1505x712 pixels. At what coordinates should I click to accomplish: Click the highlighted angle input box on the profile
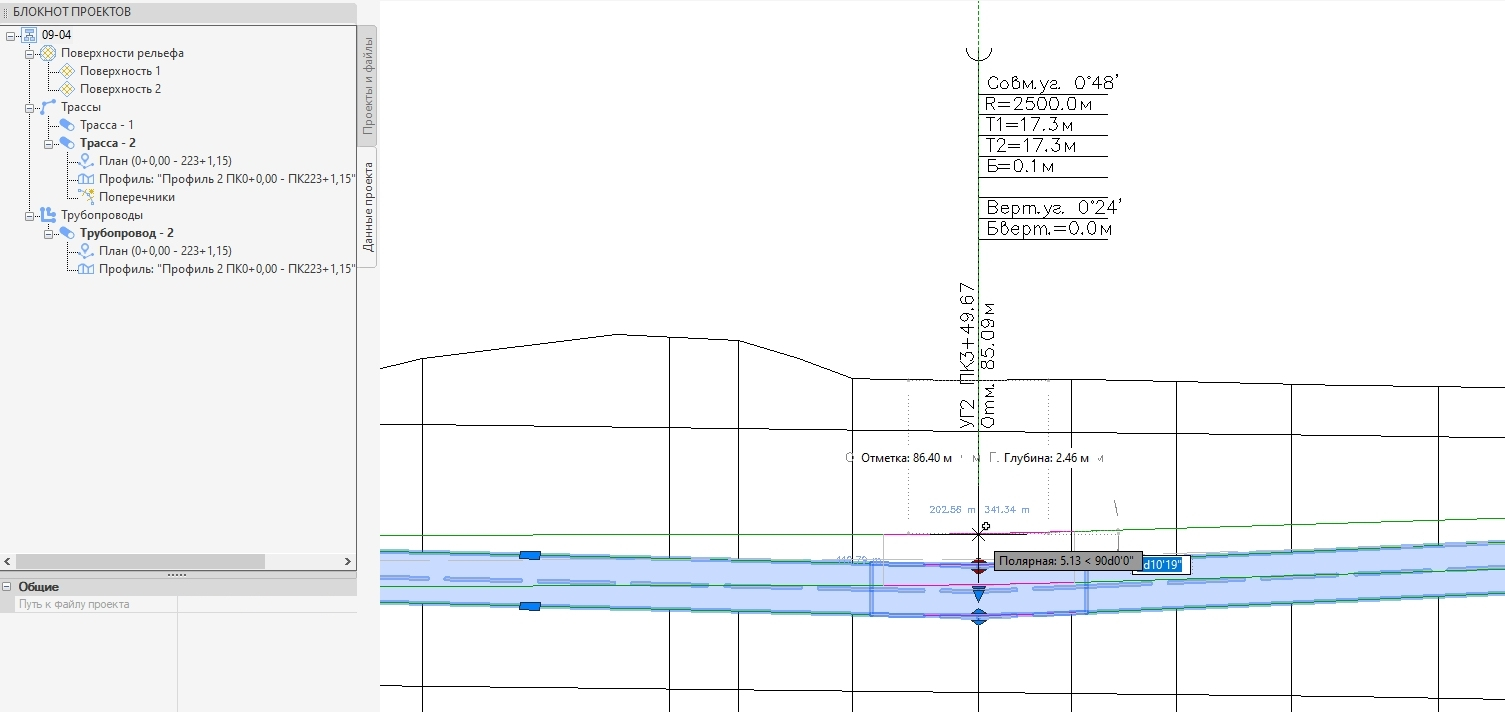[x=1160, y=565]
